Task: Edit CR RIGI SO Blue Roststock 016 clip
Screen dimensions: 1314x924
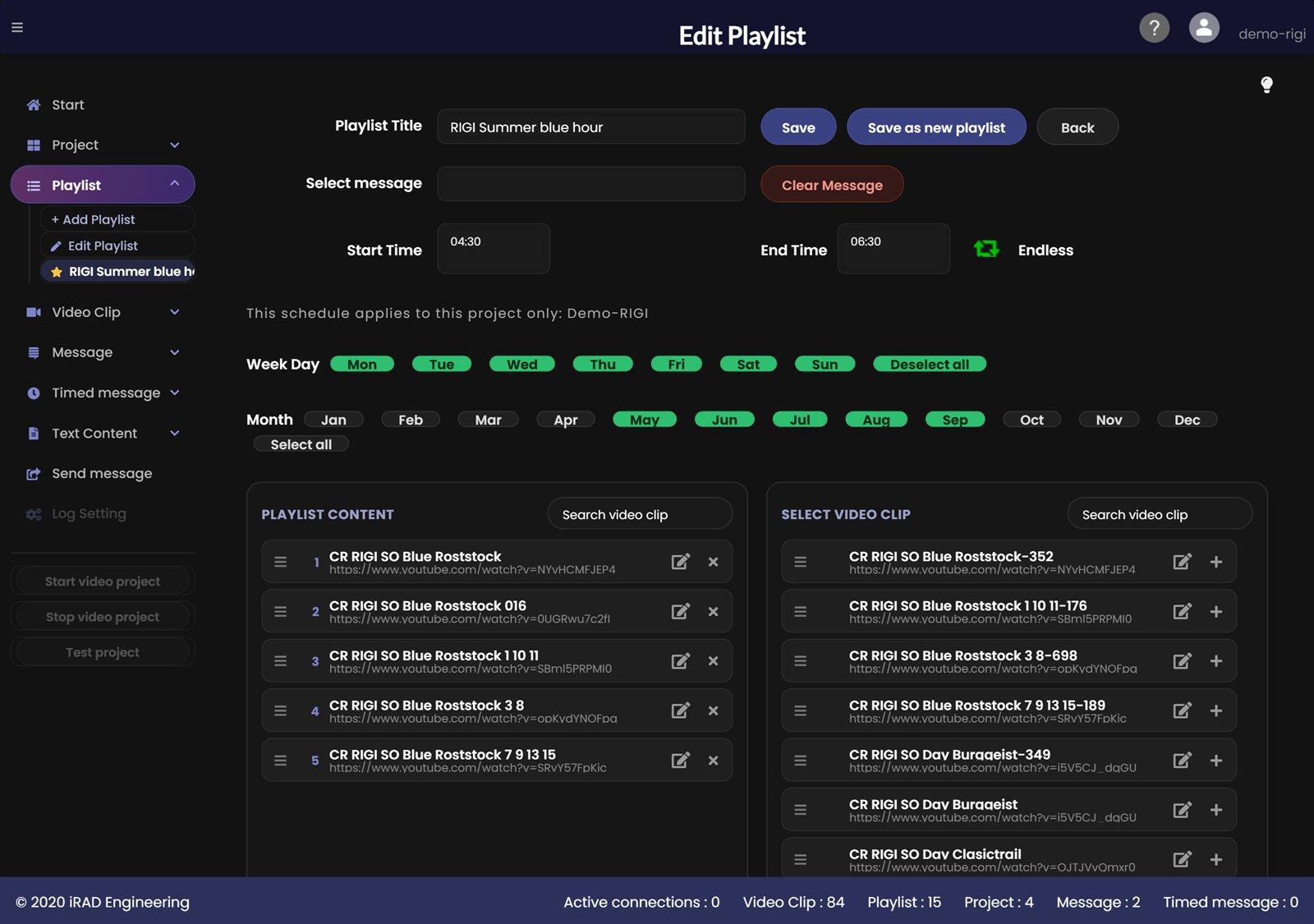Action: [680, 611]
